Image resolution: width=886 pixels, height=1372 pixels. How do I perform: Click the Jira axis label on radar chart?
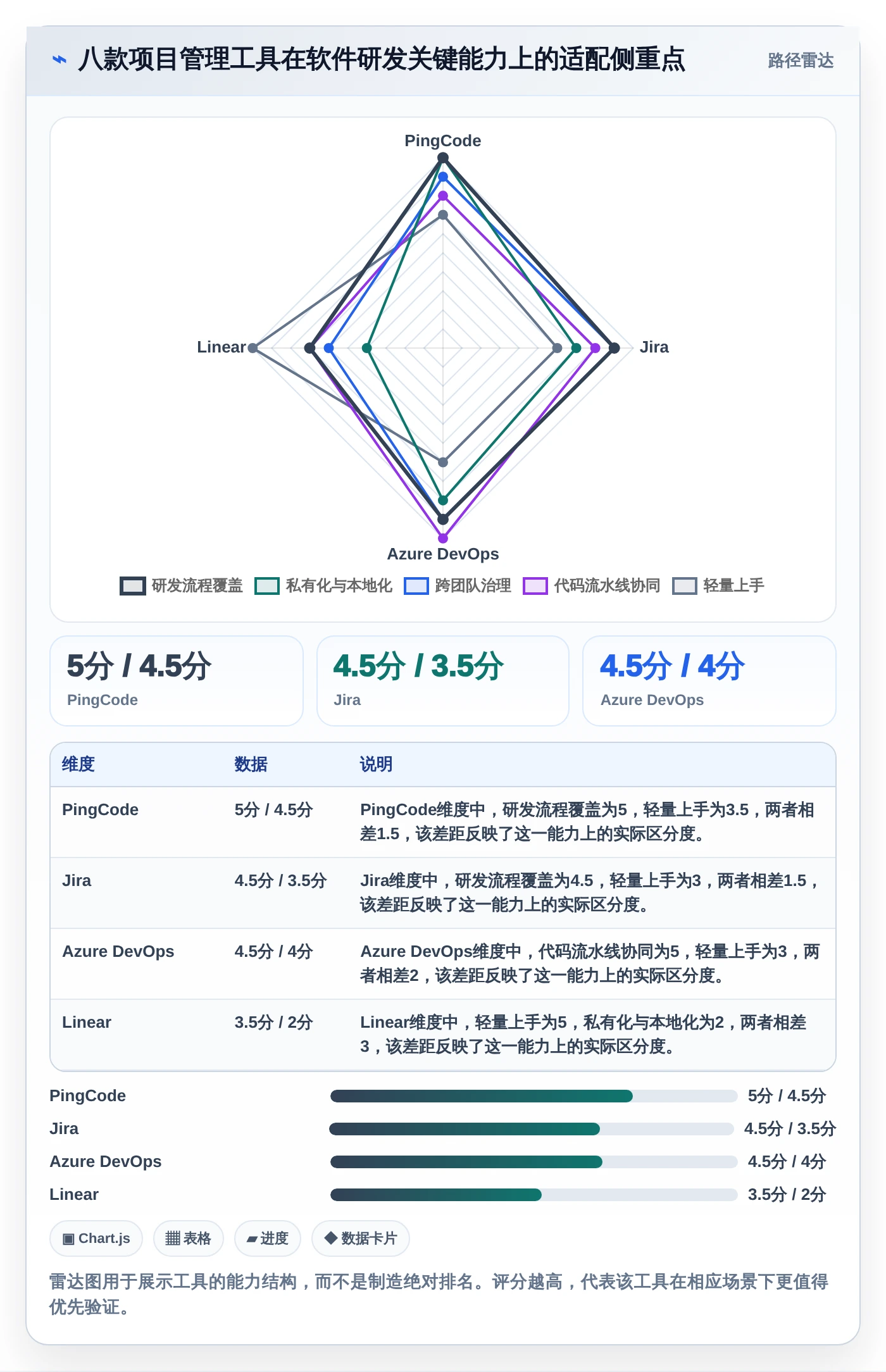pyautogui.click(x=654, y=347)
